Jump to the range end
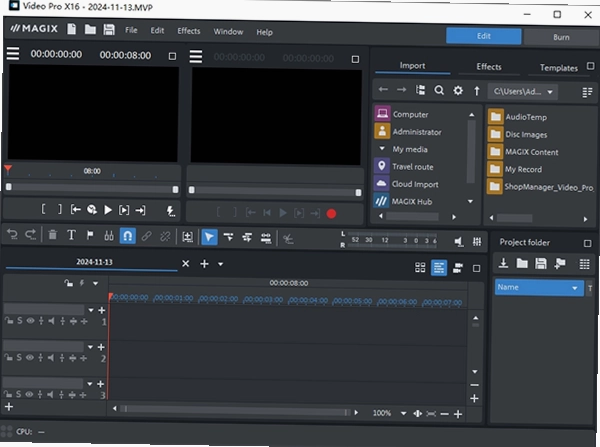The width and height of the screenshot is (600, 447). coord(140,210)
